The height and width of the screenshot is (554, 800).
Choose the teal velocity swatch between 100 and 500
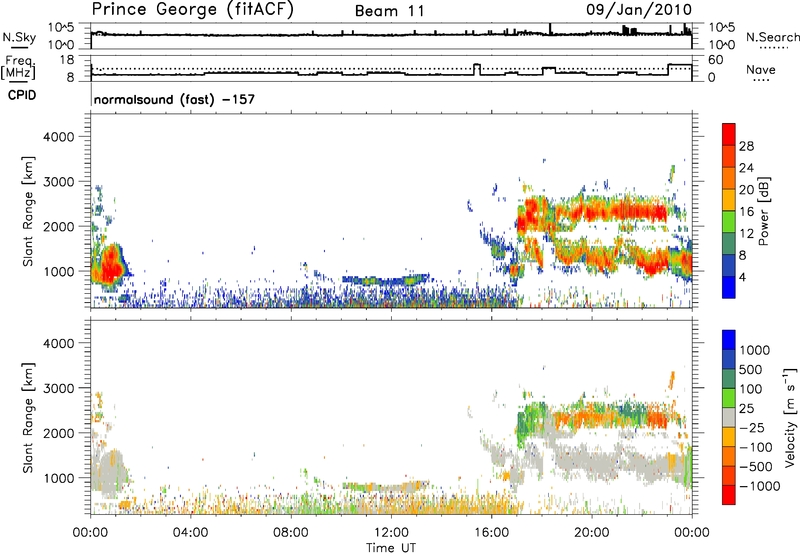tap(729, 379)
